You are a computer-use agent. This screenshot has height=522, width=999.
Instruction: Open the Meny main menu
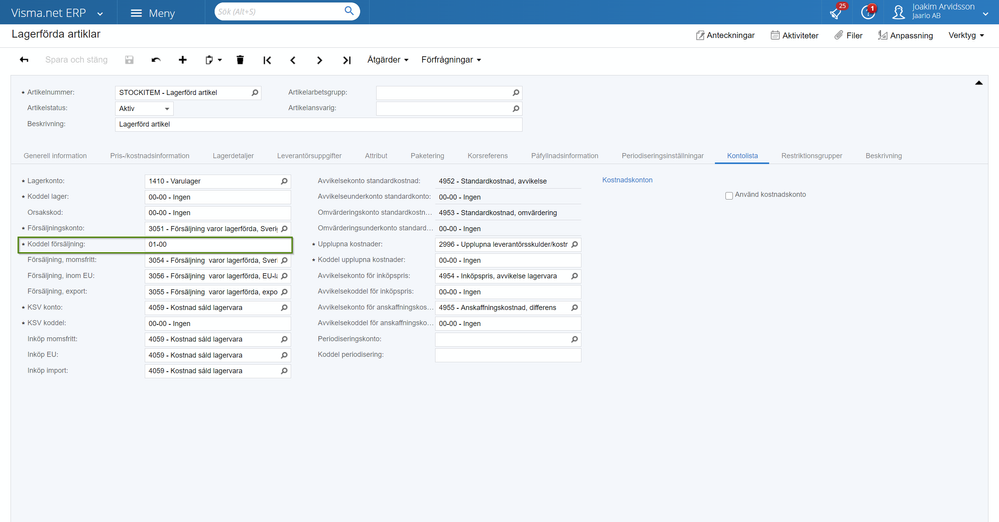pos(152,13)
